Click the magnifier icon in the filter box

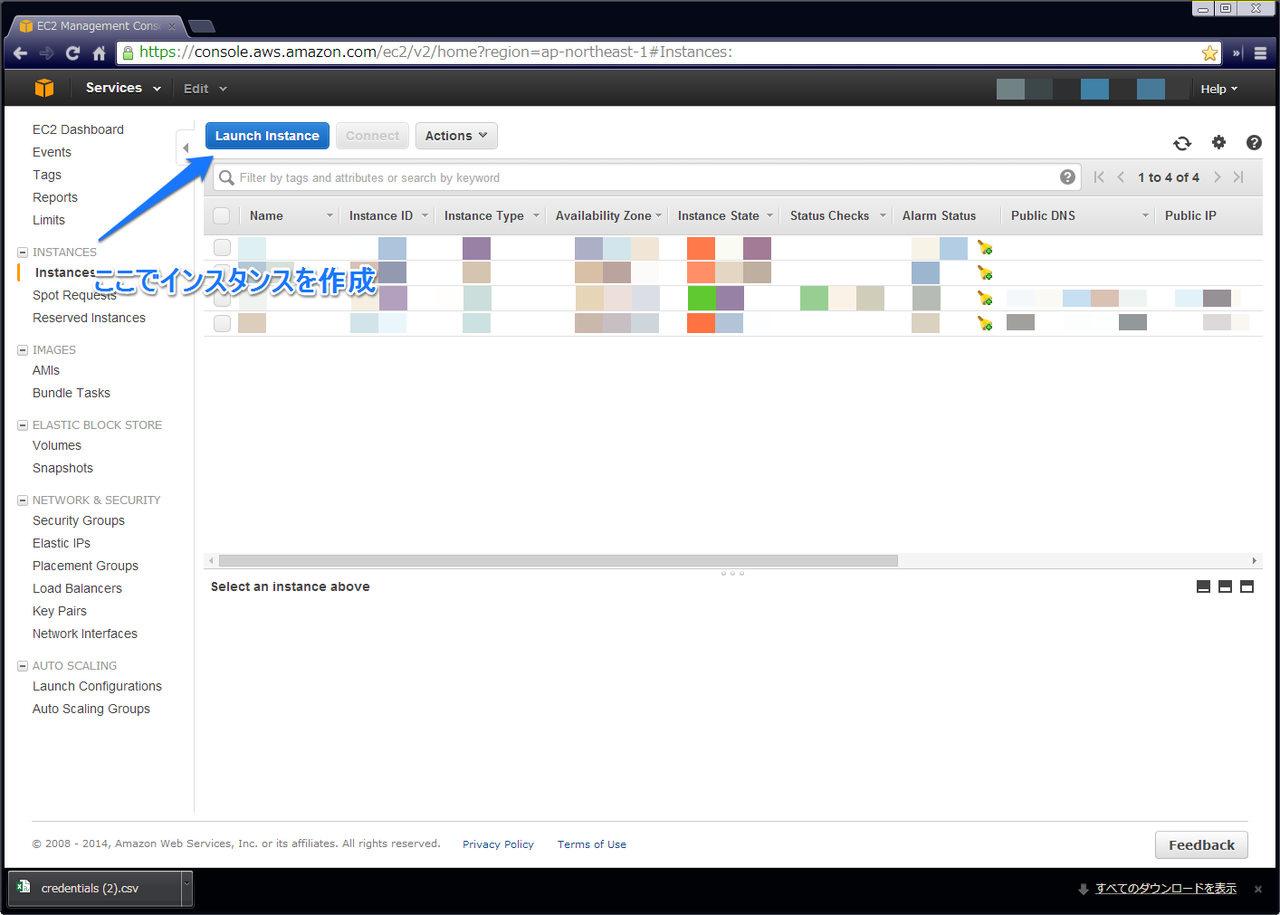pos(227,178)
